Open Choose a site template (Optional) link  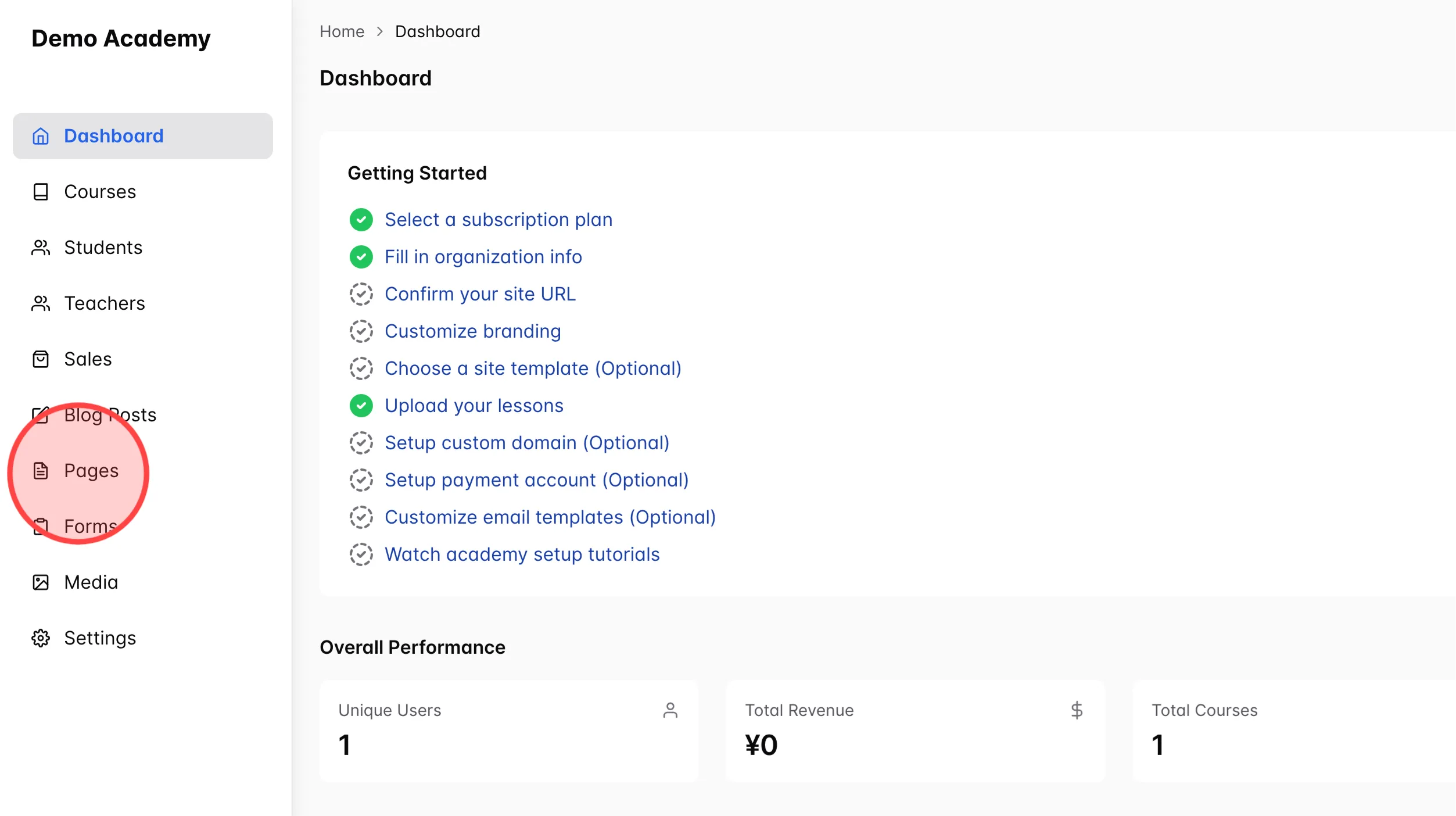pos(533,368)
